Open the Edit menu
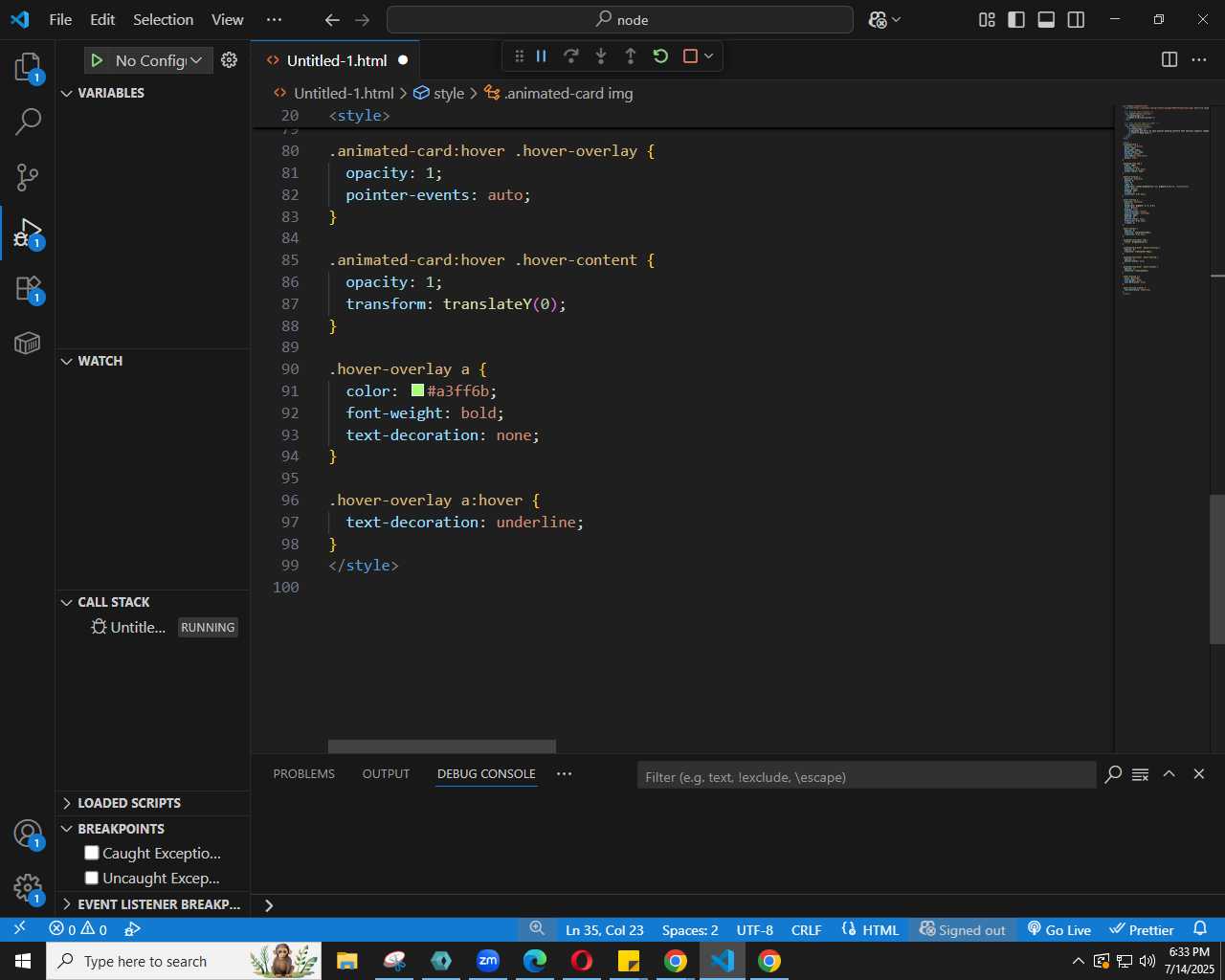 click(x=102, y=19)
